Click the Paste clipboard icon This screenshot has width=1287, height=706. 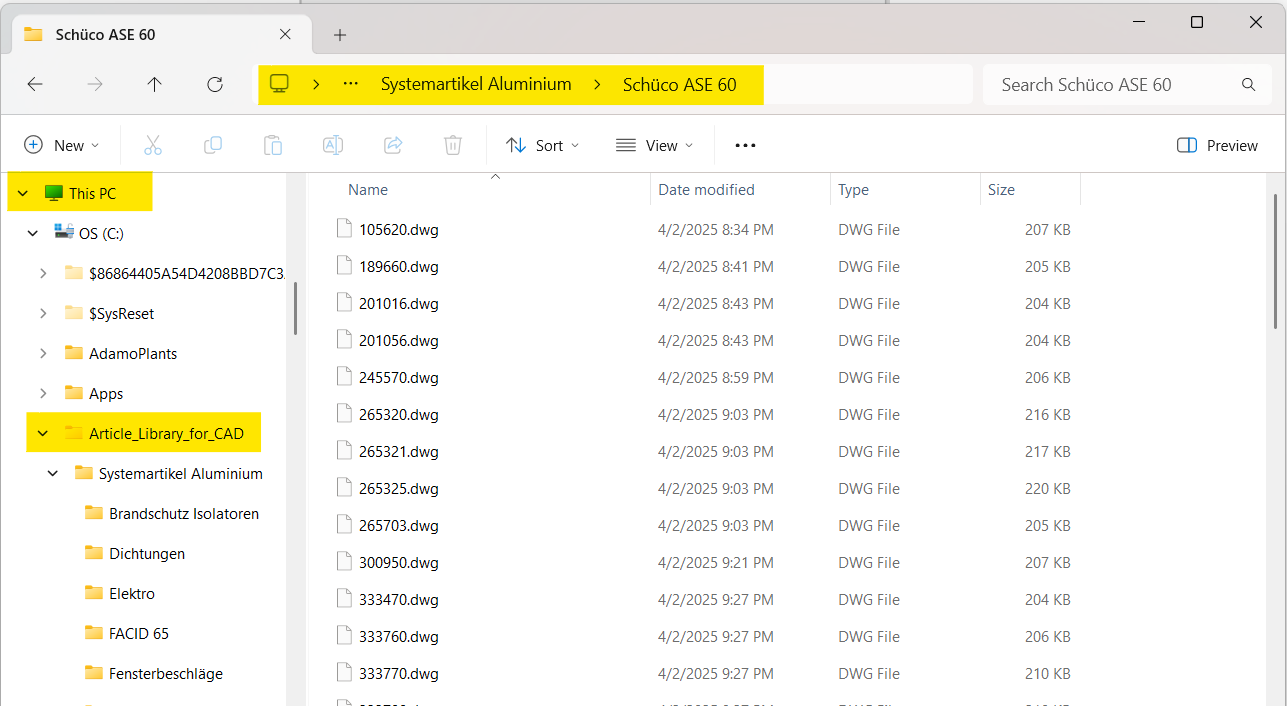[273, 146]
